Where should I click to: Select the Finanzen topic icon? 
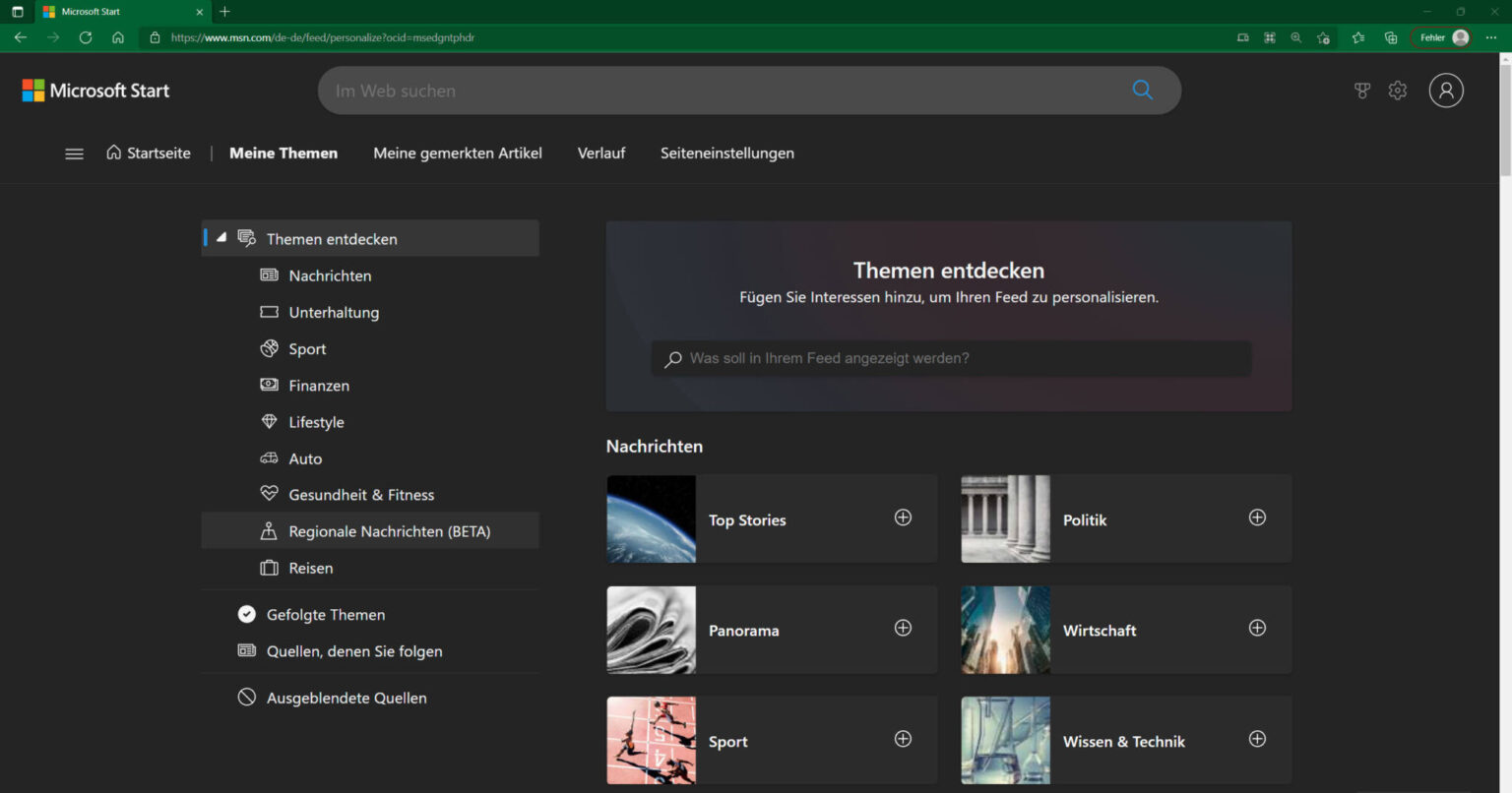pos(270,385)
